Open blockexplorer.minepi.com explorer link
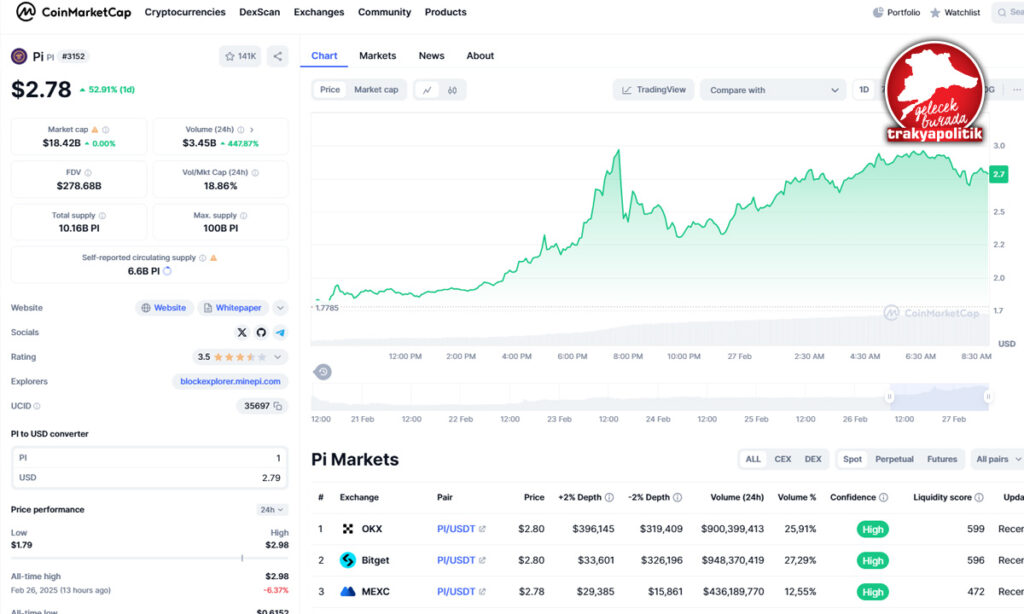 tap(230, 381)
